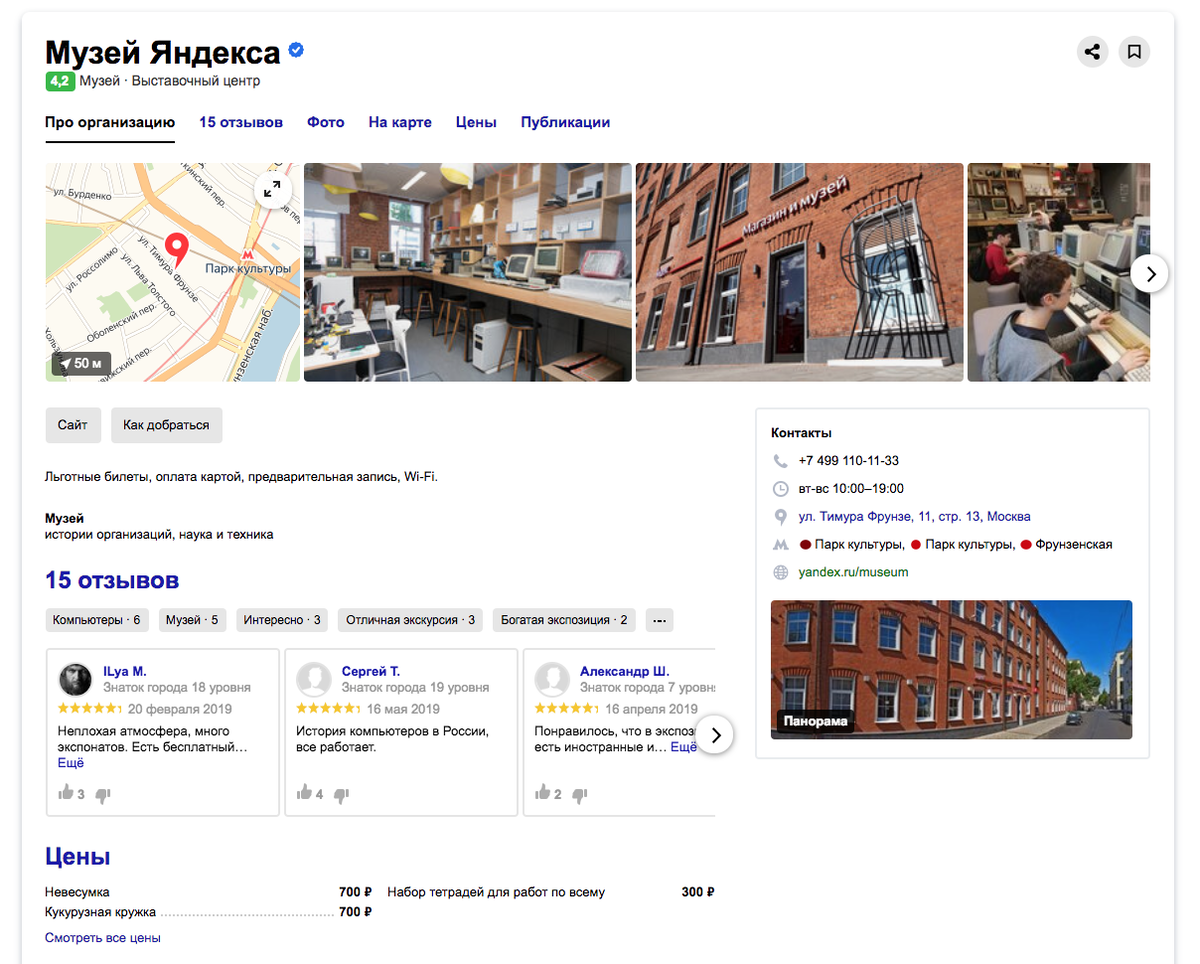The height and width of the screenshot is (964, 1200).
Task: Expand more review tags with the ellipsis button
Action: [659, 620]
